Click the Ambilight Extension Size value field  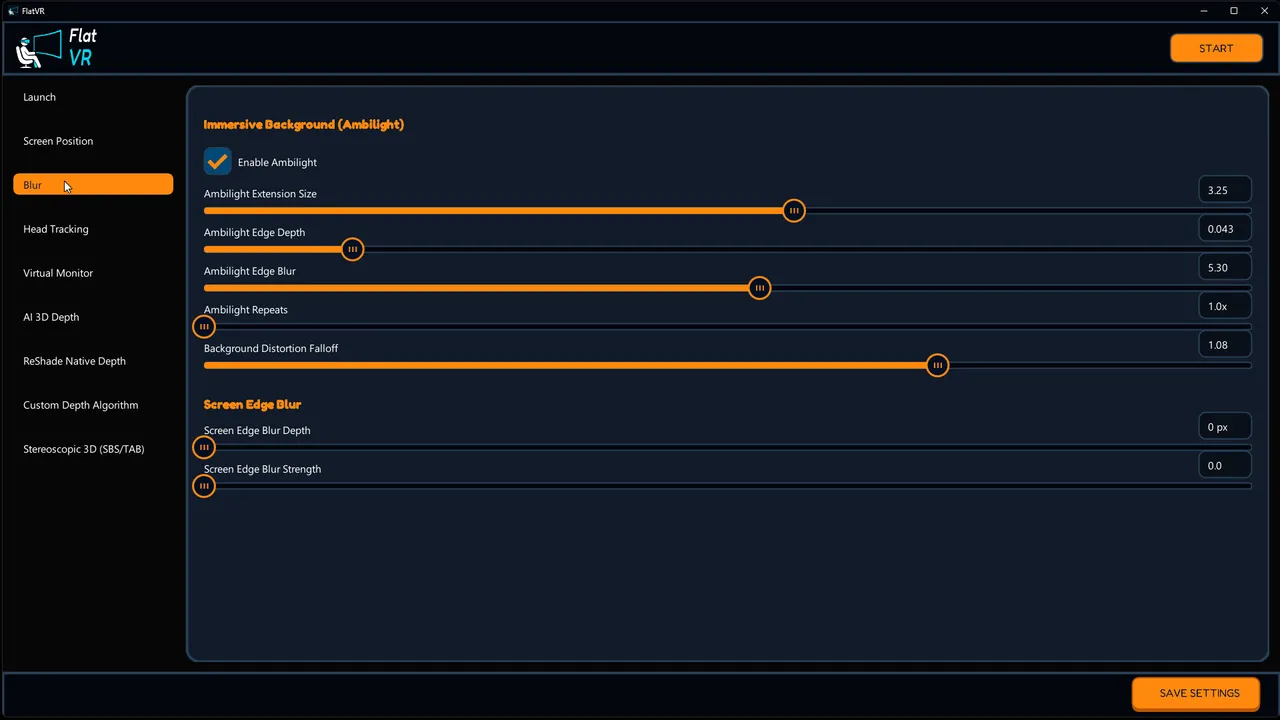(x=1225, y=190)
